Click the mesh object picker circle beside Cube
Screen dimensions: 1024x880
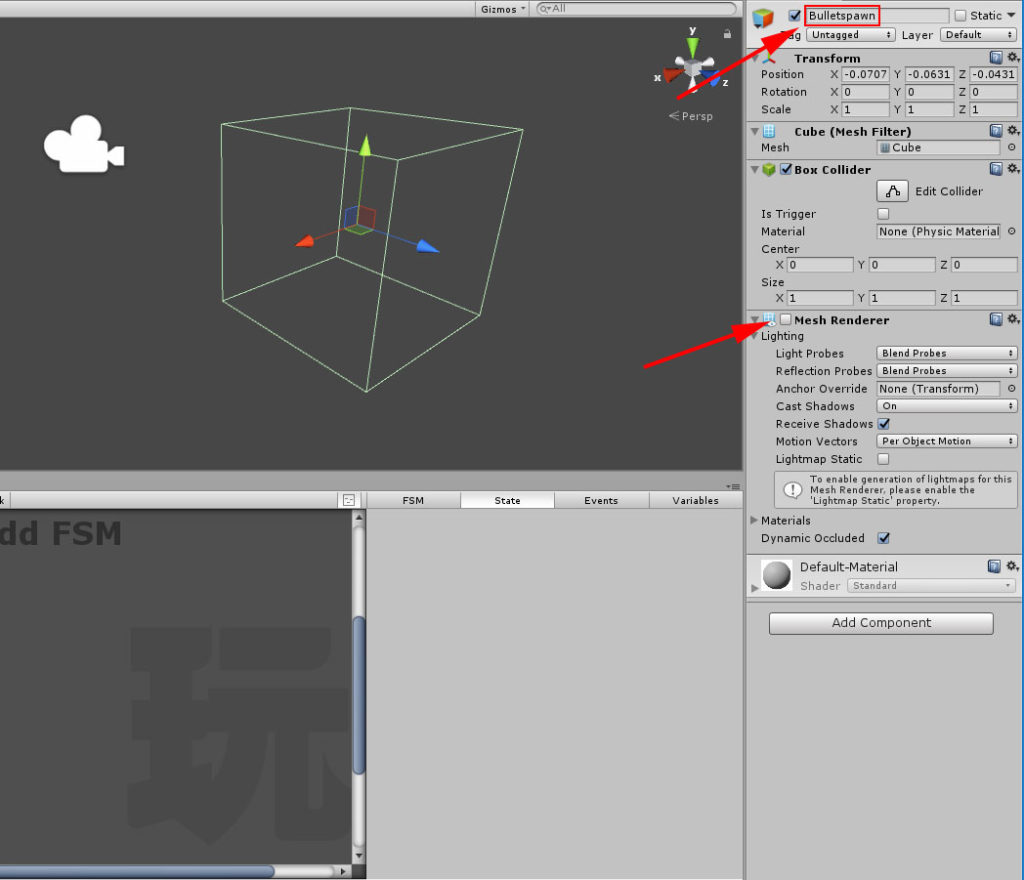tap(1013, 147)
